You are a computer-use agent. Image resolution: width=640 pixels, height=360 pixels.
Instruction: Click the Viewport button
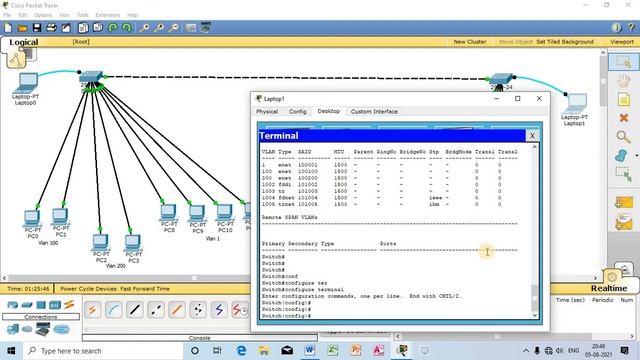point(622,42)
